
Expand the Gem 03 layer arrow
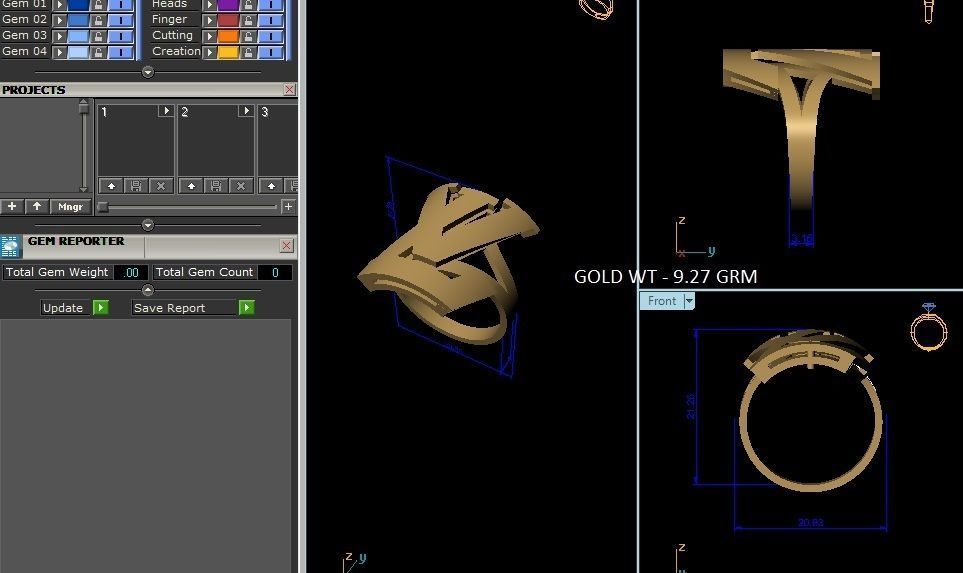pos(60,36)
